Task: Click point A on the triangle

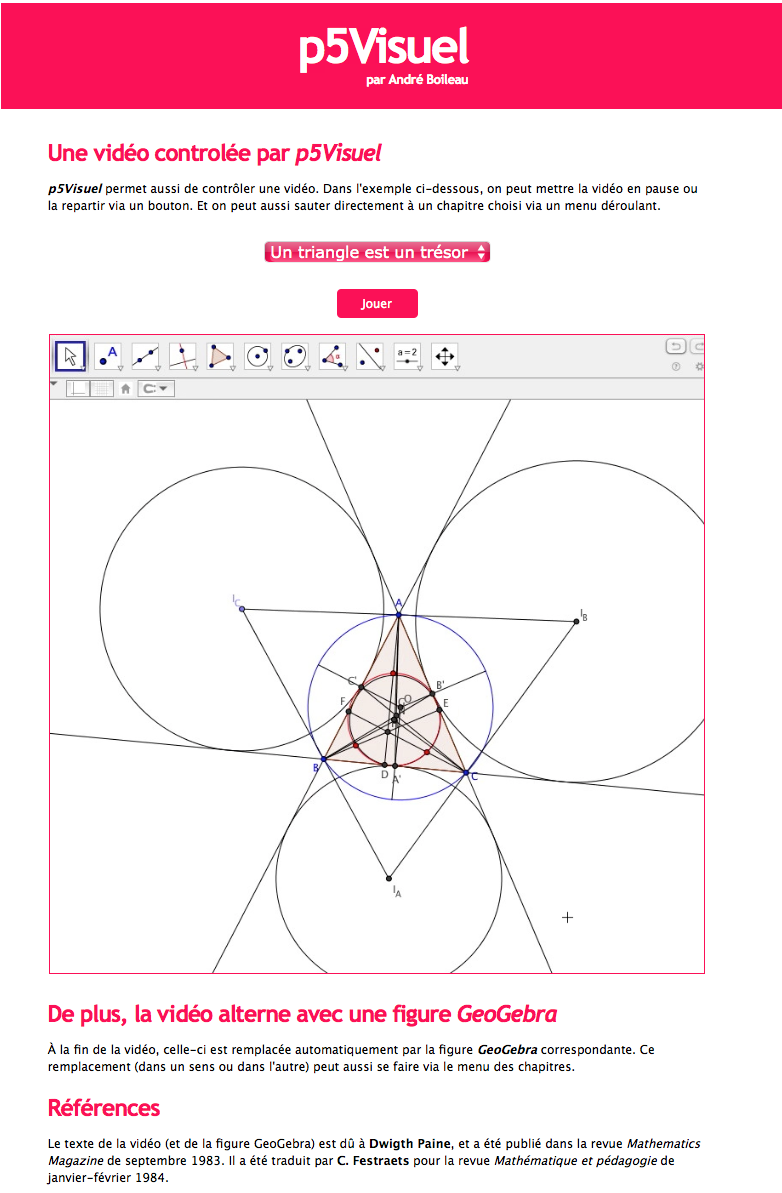Action: (x=398, y=614)
